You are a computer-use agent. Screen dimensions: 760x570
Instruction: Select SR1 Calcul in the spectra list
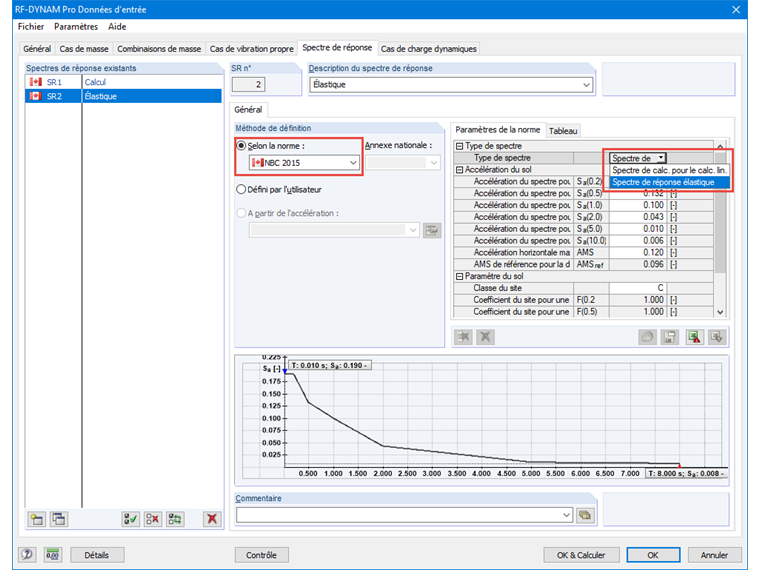(124, 82)
